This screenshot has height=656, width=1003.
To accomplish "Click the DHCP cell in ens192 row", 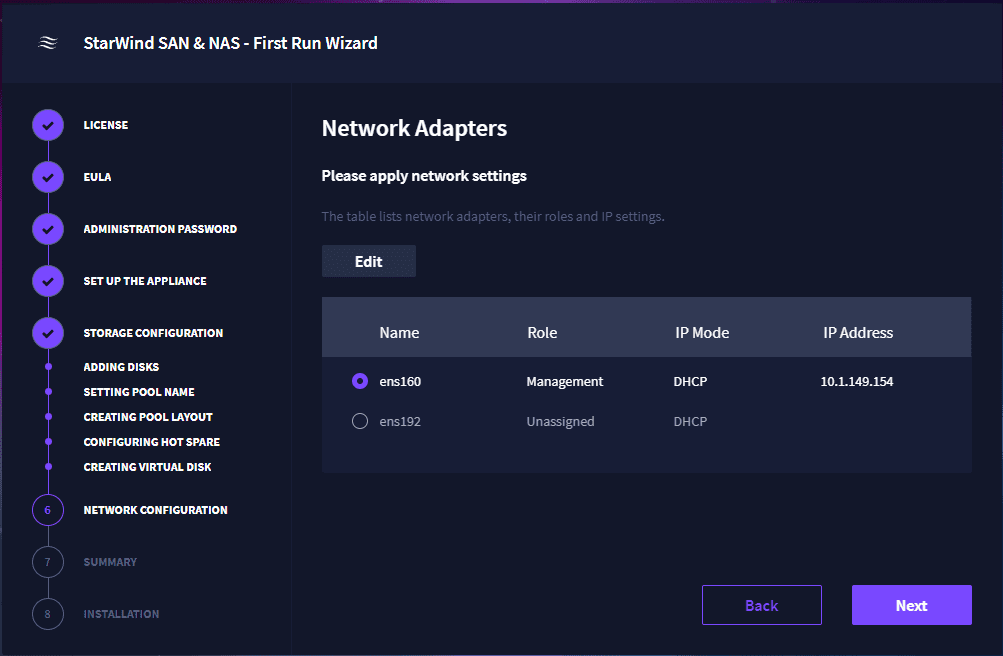I will (x=690, y=421).
